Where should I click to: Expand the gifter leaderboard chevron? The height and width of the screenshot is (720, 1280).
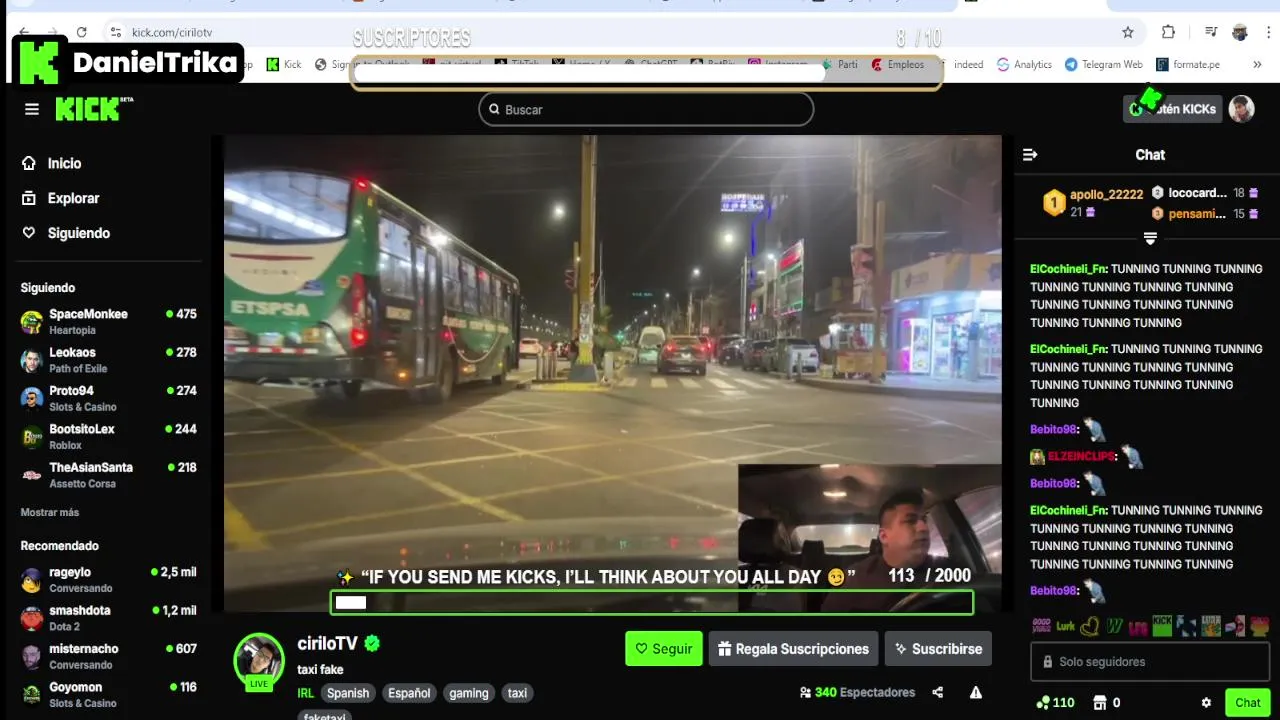[x=1150, y=238]
